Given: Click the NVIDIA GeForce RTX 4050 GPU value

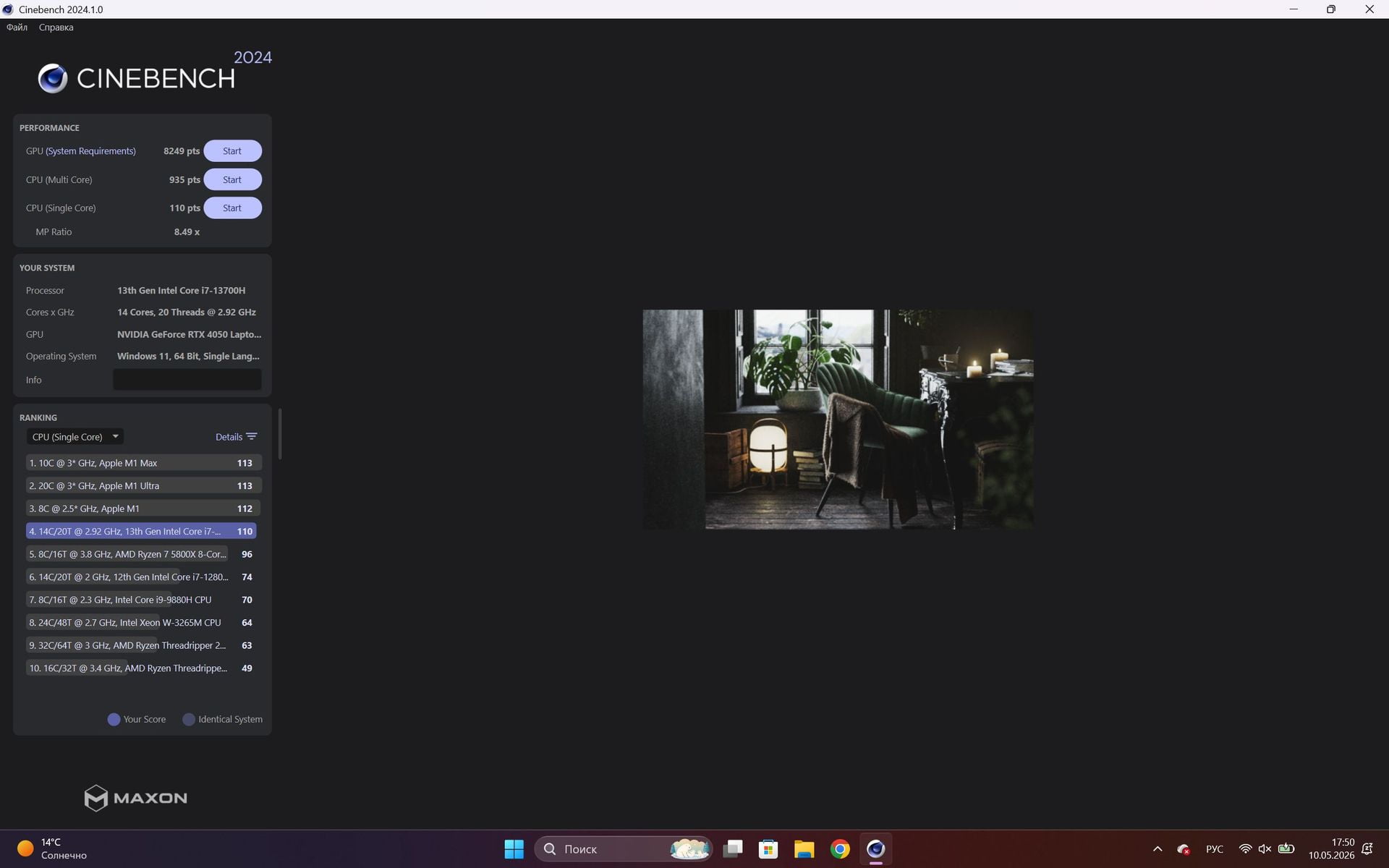Looking at the screenshot, I should pos(189,335).
